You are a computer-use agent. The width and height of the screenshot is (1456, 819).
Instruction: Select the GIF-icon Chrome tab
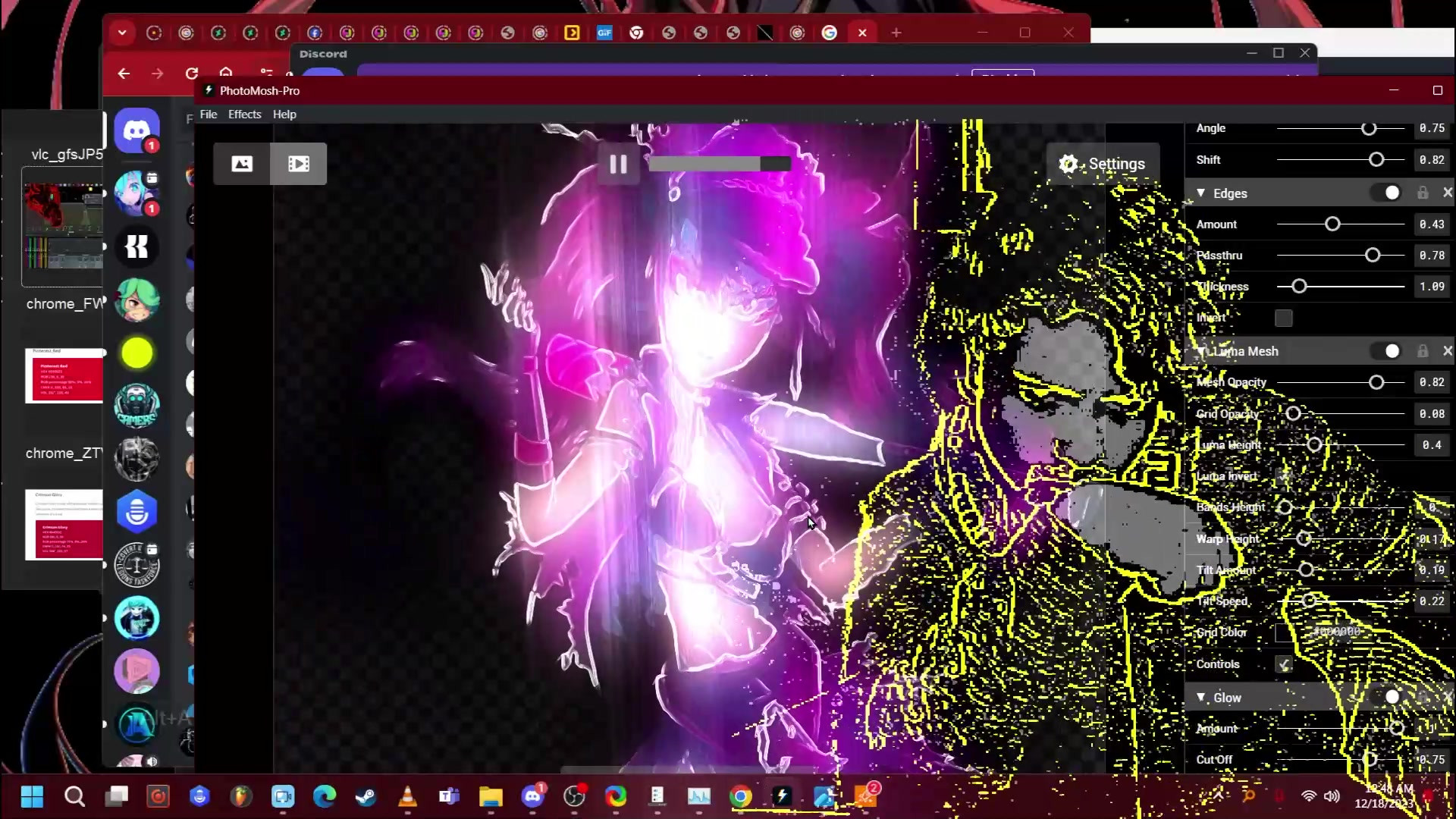(x=604, y=33)
